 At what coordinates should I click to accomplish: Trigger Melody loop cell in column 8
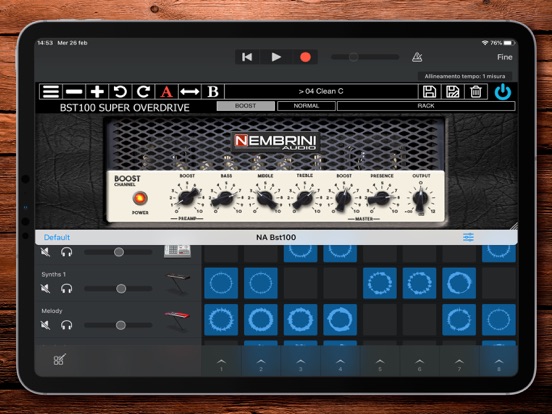499,320
